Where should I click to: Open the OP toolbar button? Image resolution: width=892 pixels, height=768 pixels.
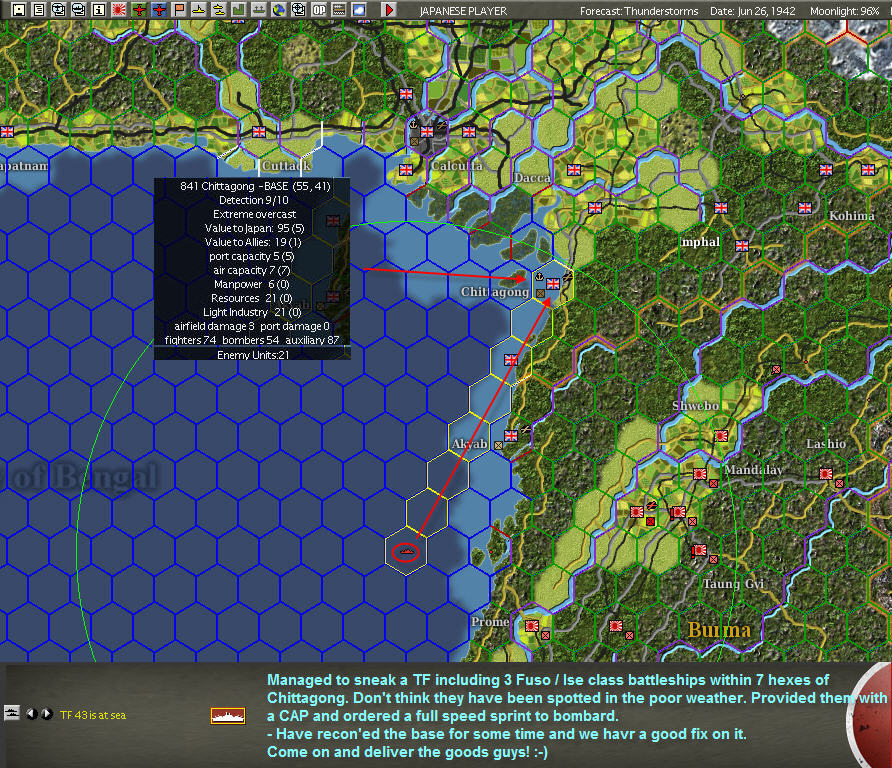[x=319, y=9]
